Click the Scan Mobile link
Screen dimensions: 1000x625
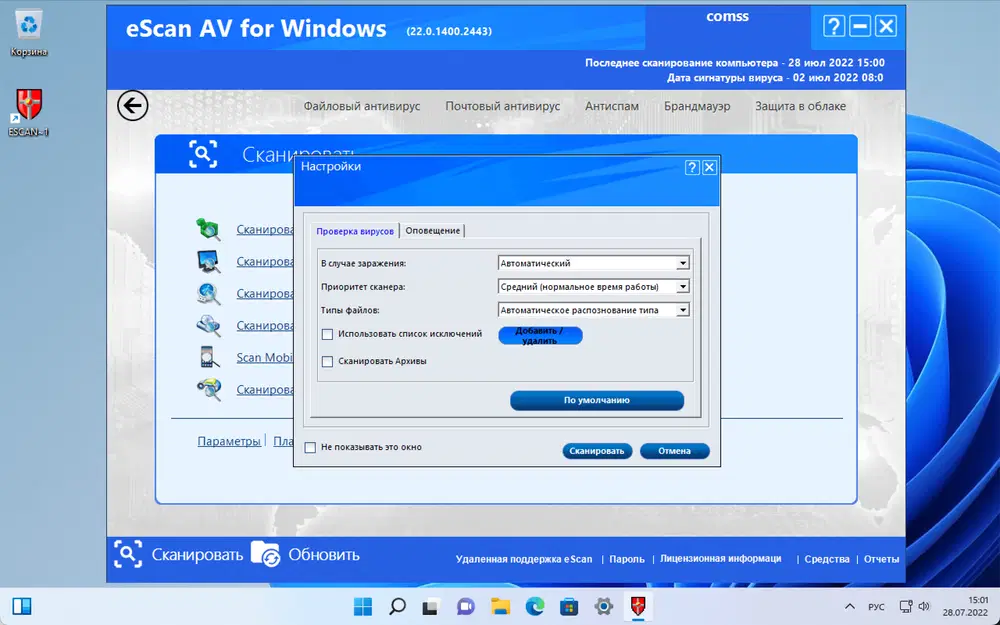pyautogui.click(x=265, y=357)
